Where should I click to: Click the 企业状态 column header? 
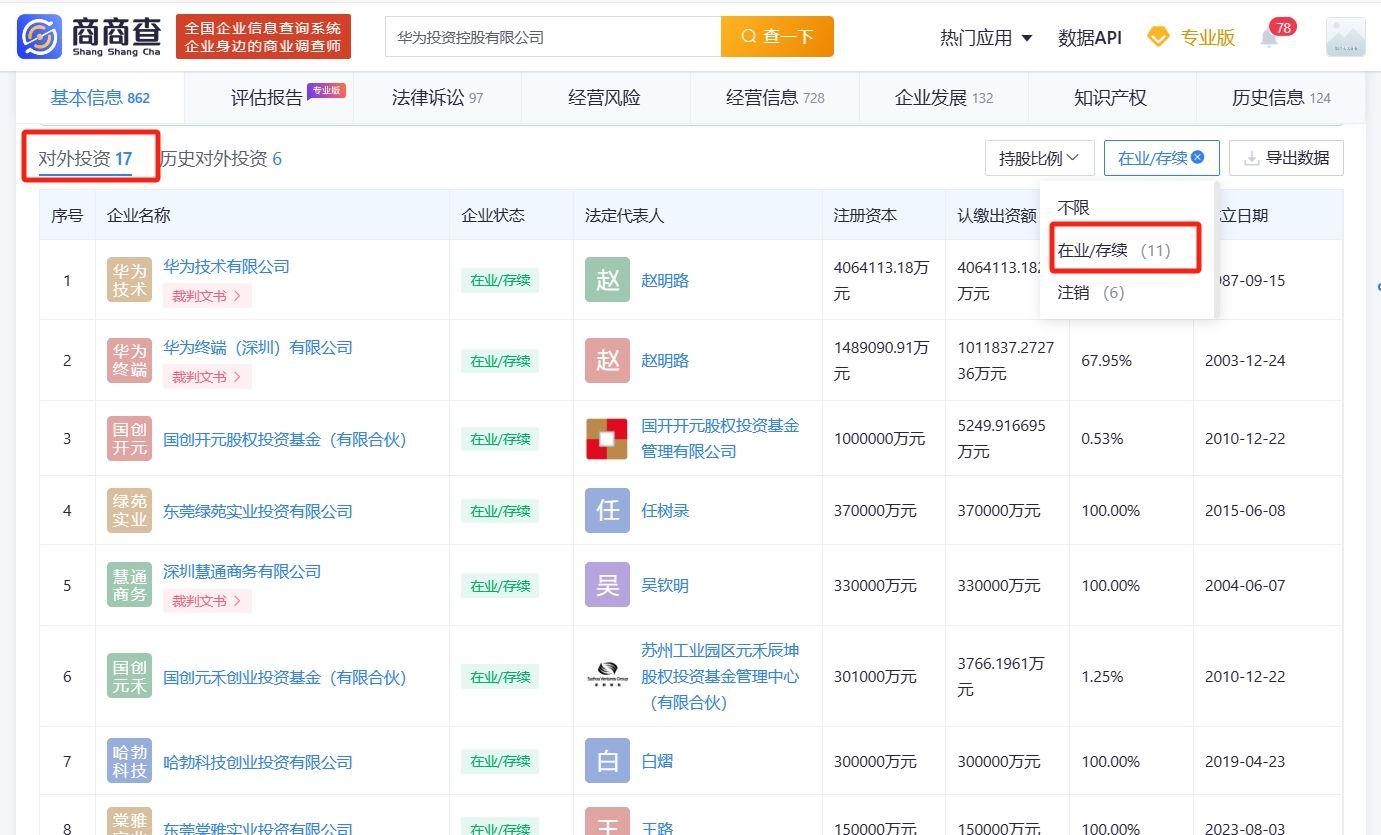point(493,215)
